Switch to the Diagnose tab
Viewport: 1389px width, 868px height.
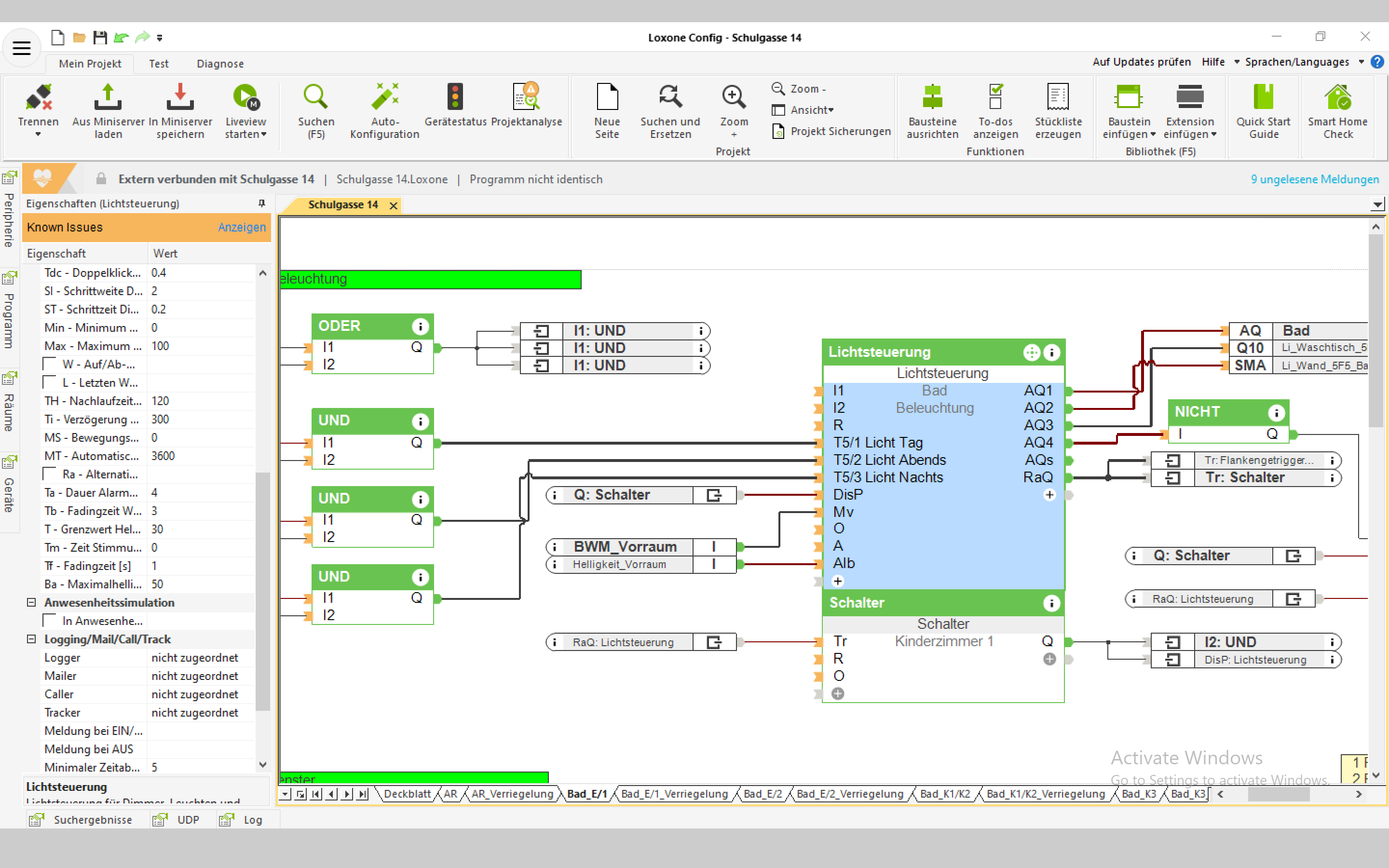[x=220, y=64]
